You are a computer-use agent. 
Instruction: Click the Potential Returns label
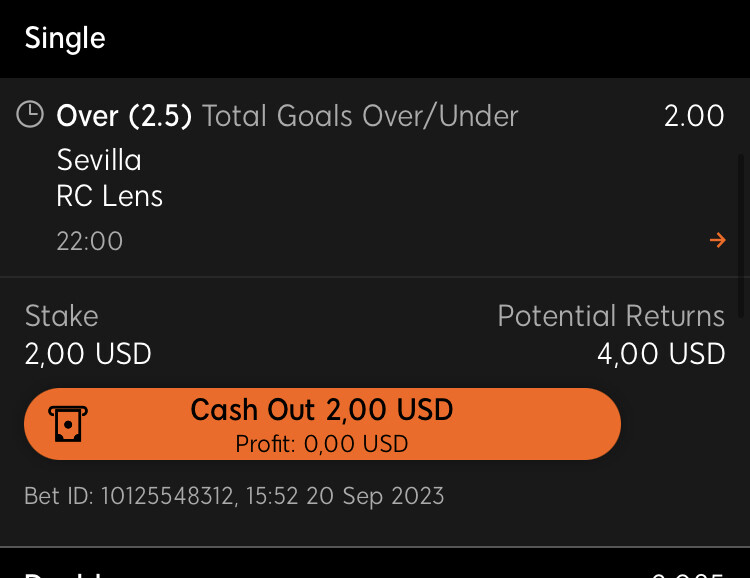tap(611, 316)
